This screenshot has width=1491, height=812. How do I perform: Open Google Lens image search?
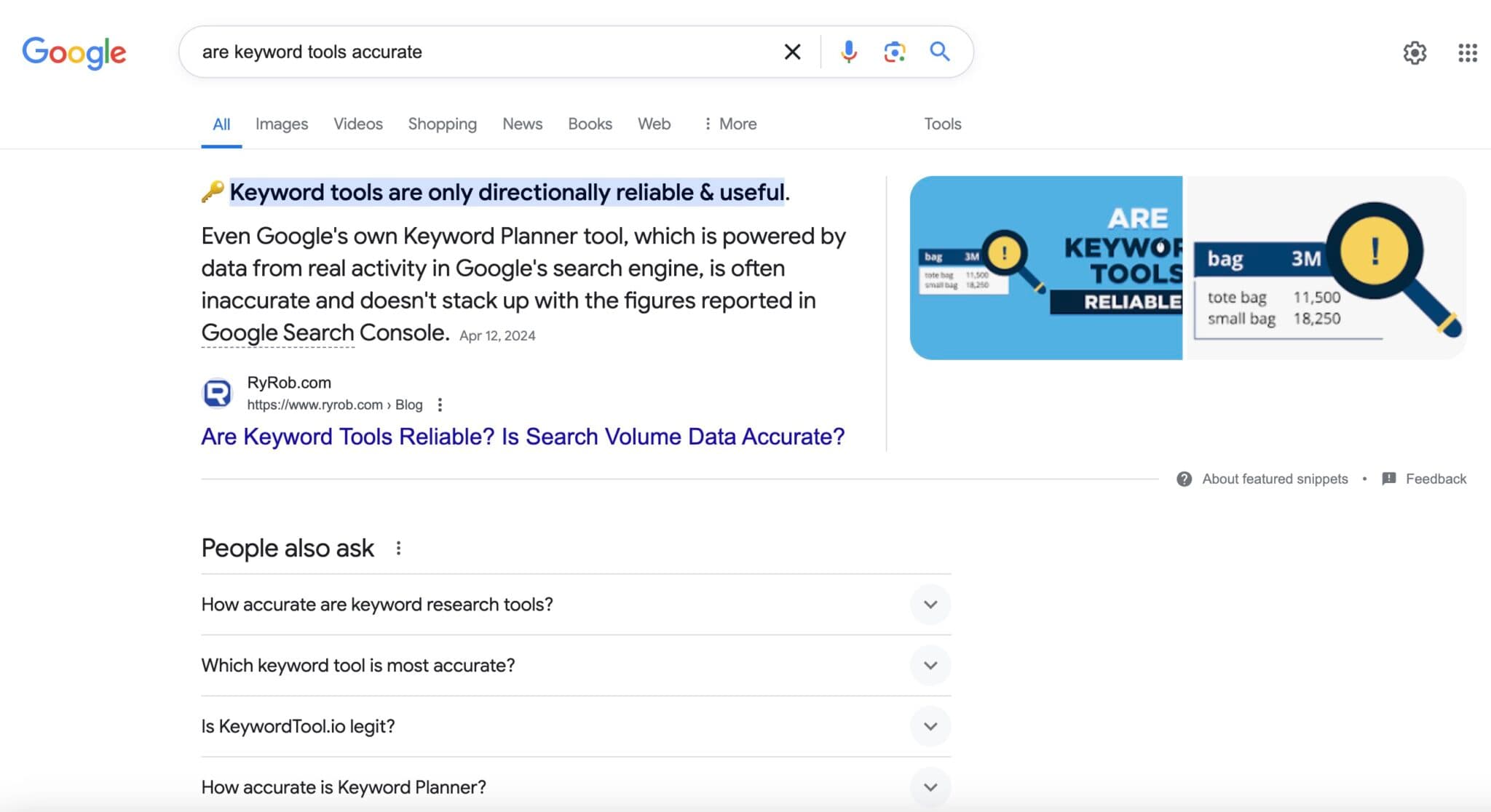[x=894, y=51]
